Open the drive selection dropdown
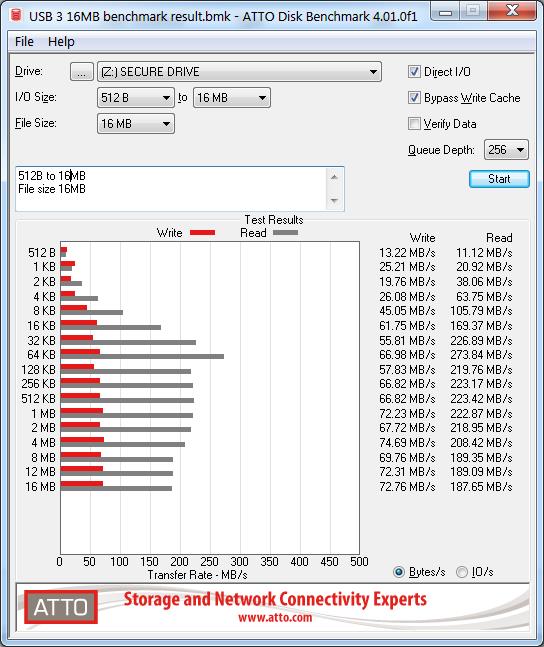 coord(239,72)
